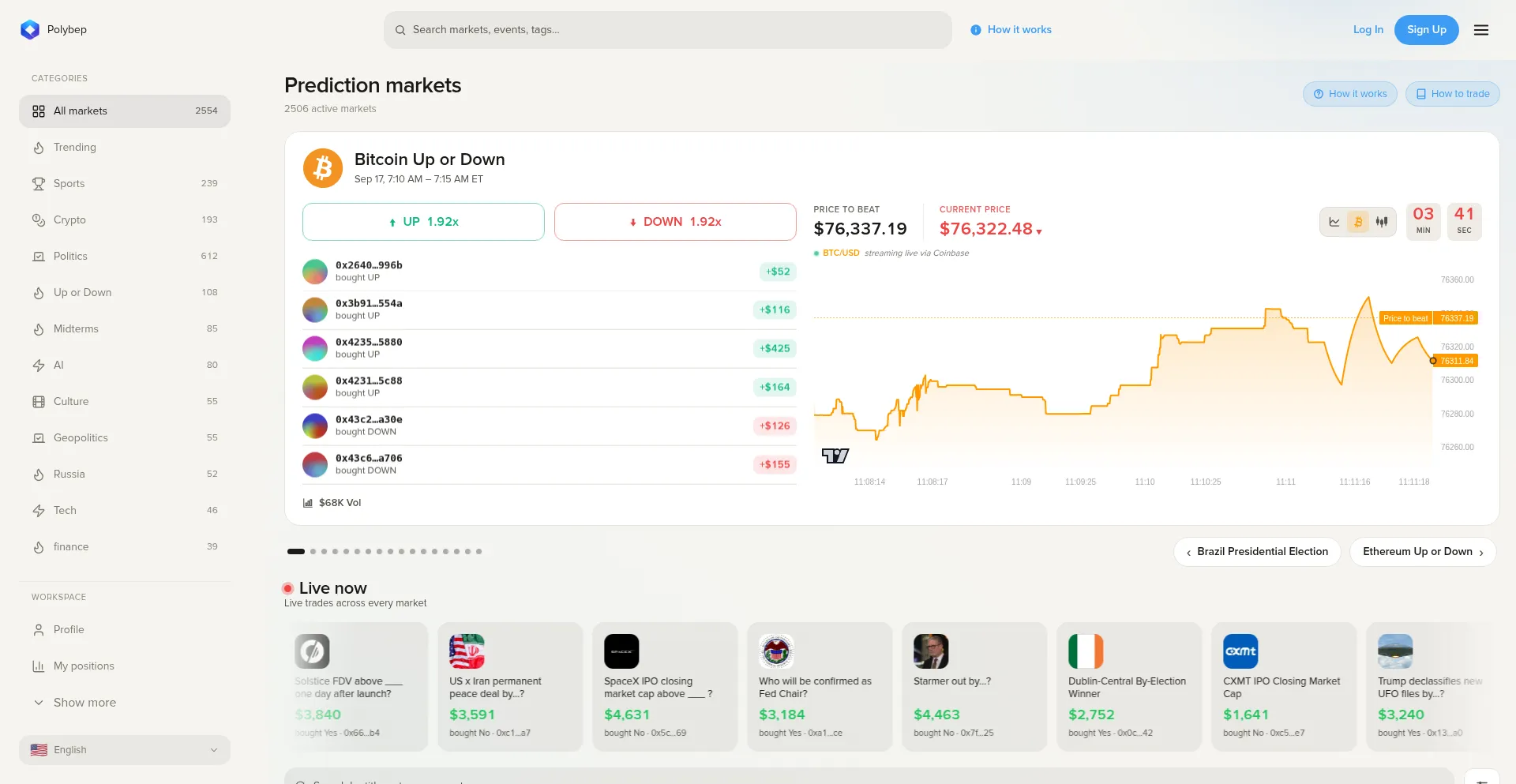The height and width of the screenshot is (784, 1516).
Task: Open the Geopolitics category
Action: click(x=125, y=438)
